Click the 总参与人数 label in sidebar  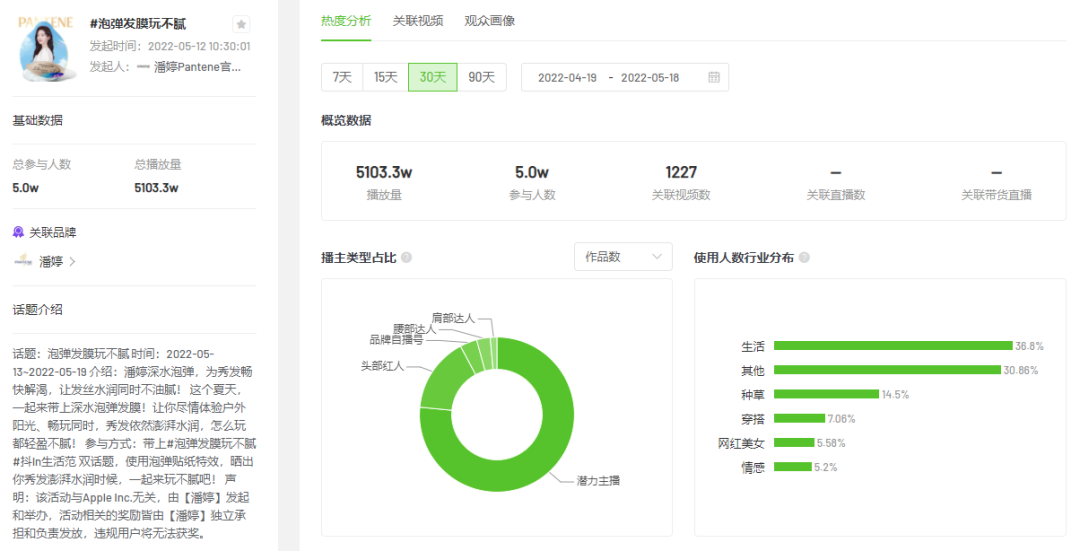[41, 165]
